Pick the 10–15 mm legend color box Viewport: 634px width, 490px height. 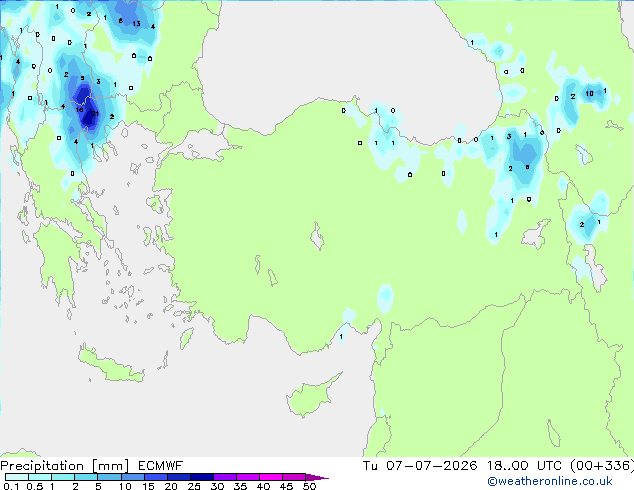pyautogui.click(x=132, y=477)
